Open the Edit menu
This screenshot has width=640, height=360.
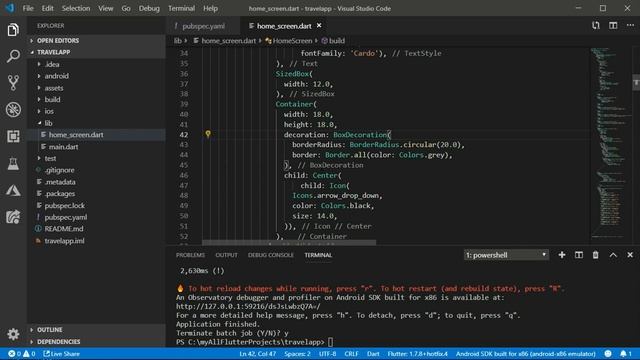[x=47, y=8]
